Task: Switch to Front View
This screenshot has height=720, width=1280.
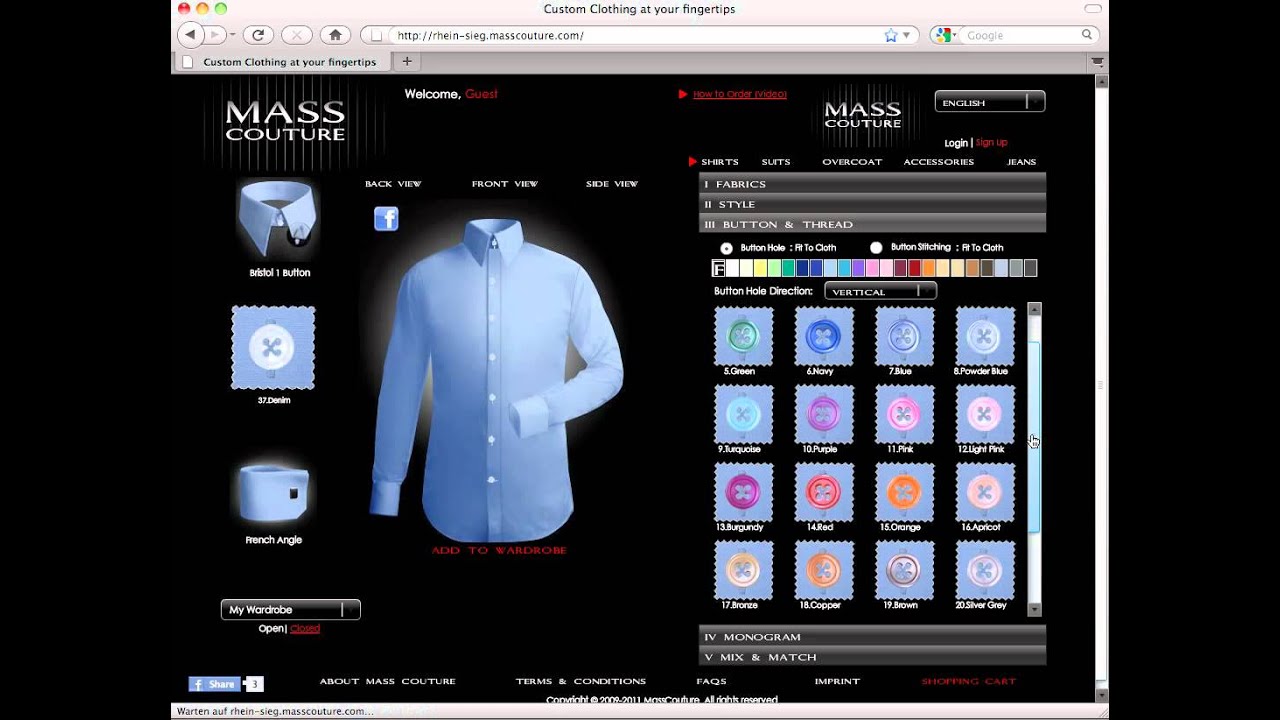Action: pyautogui.click(x=505, y=184)
